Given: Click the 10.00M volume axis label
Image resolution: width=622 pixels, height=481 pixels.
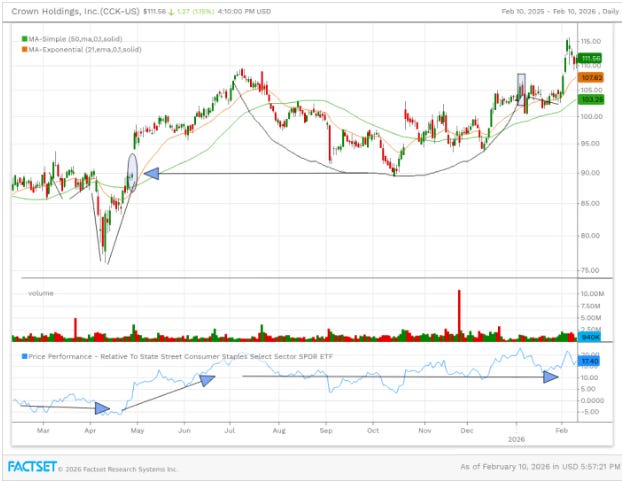Looking at the screenshot, I should (x=592, y=294).
